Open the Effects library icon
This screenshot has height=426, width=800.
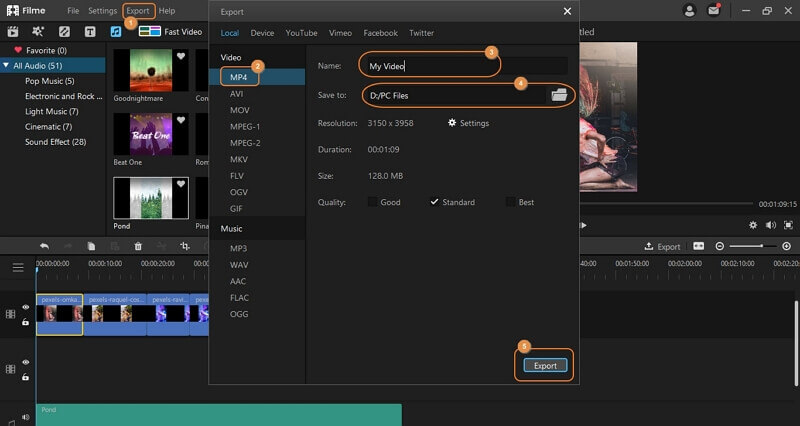click(38, 32)
